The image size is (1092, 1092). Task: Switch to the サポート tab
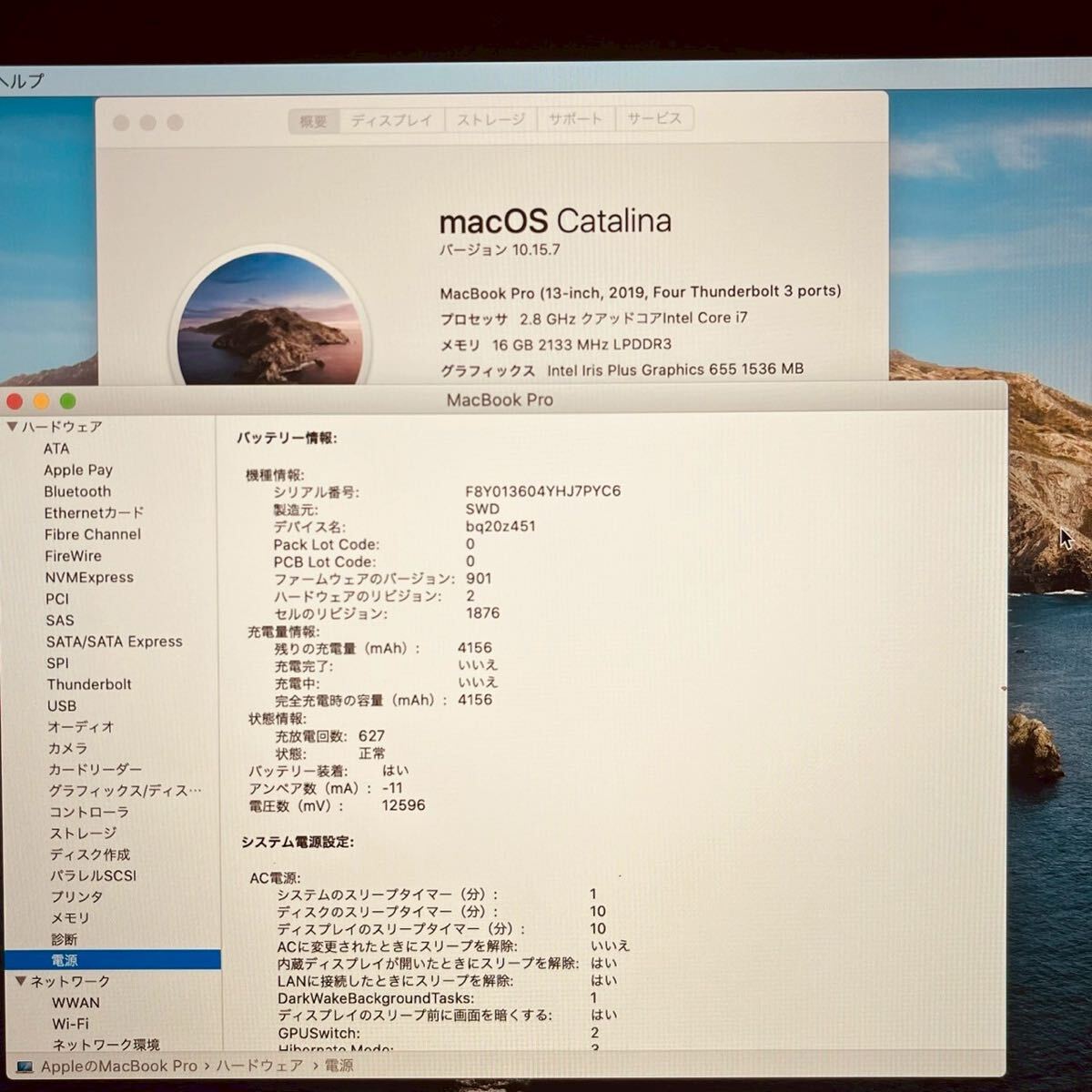[576, 118]
